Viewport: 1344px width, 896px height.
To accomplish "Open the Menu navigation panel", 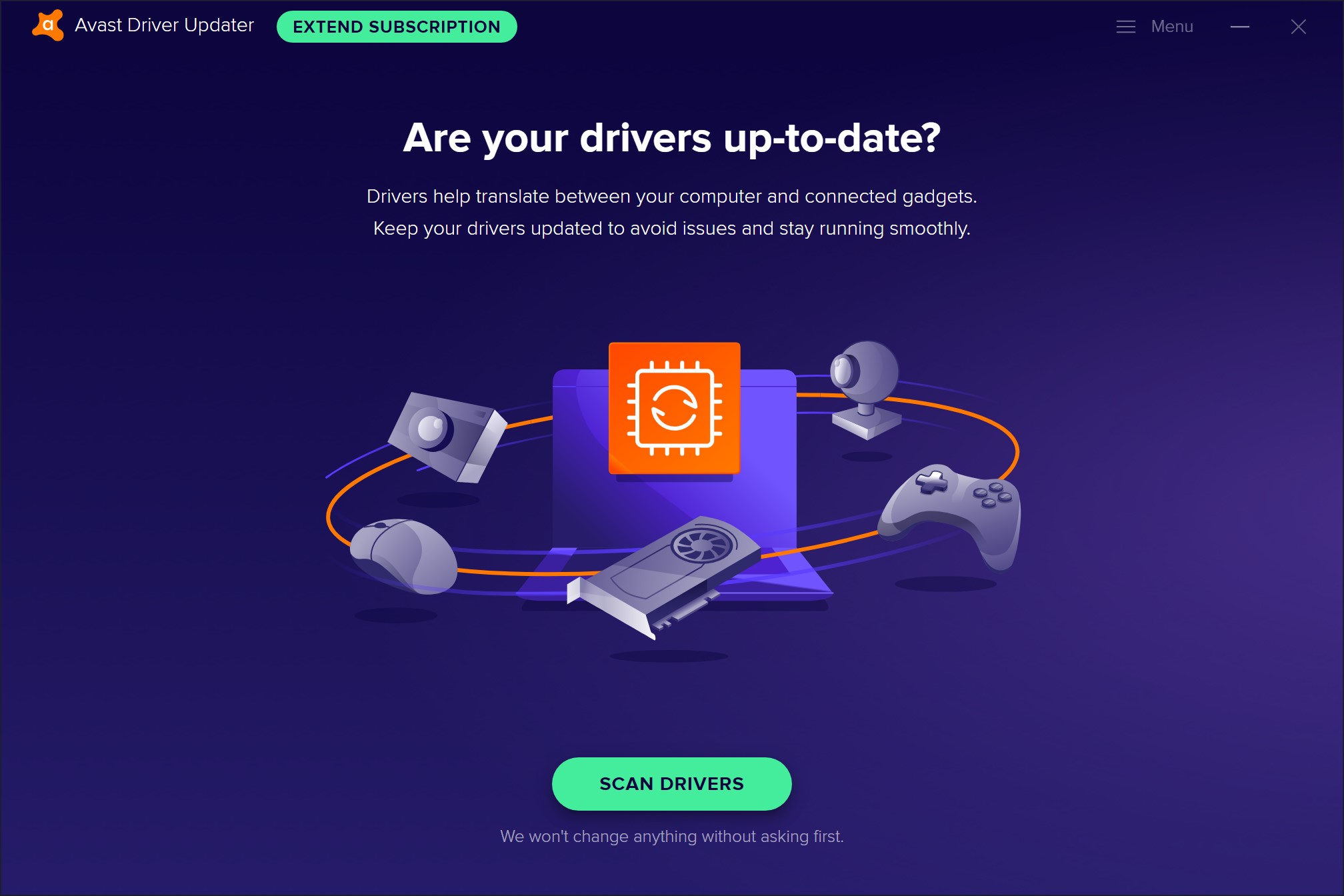I will point(1155,26).
